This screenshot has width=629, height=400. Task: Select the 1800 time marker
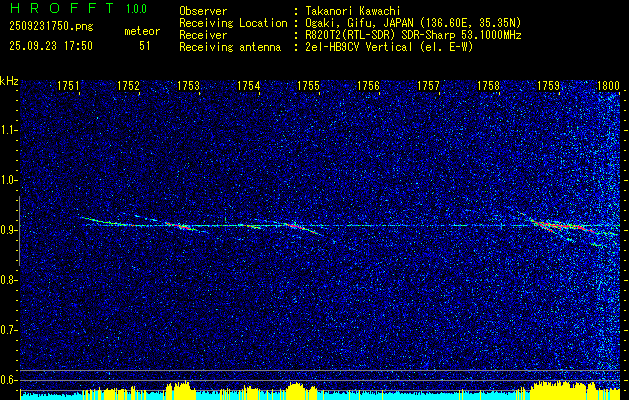tap(608, 86)
